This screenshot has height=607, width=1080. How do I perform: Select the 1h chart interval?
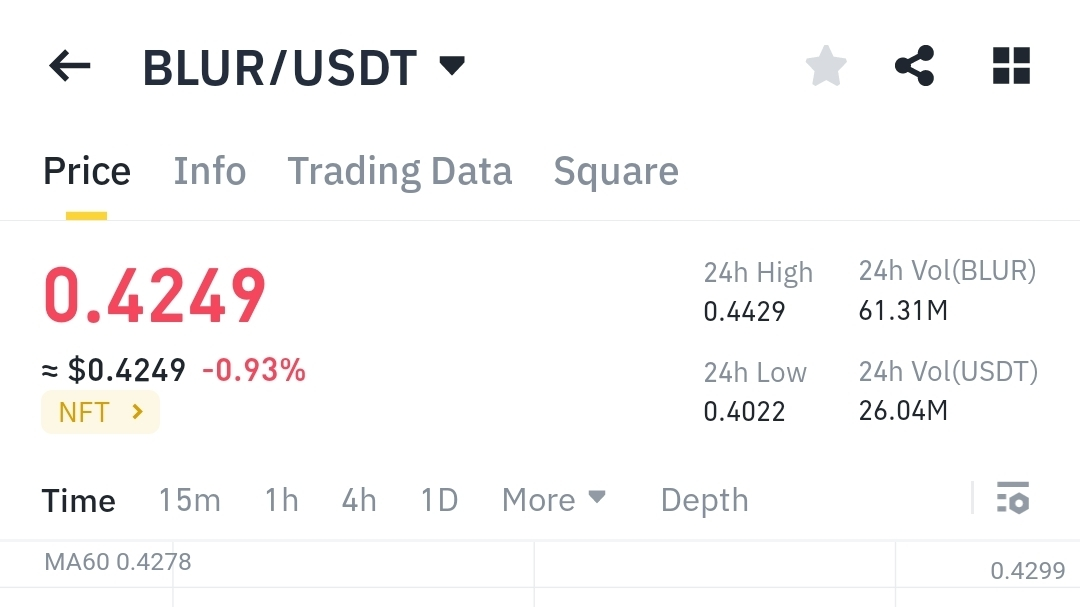click(282, 500)
